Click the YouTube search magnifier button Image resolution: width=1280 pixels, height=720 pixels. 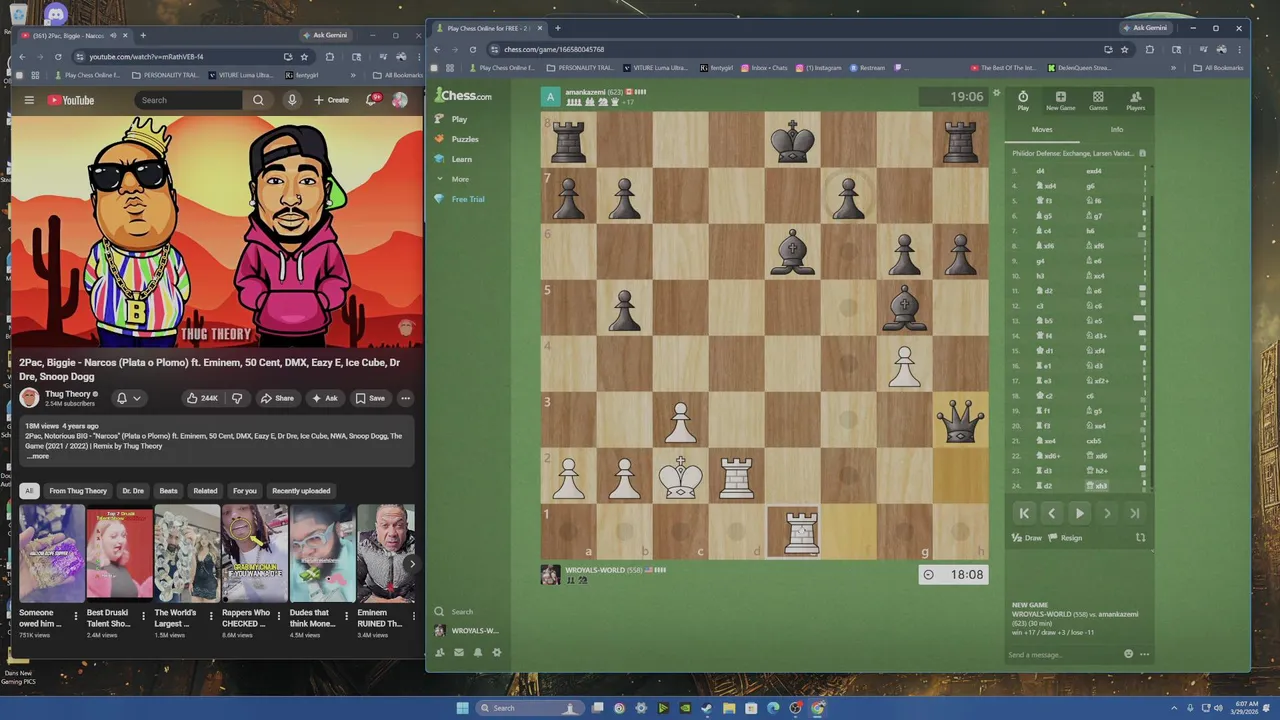[x=258, y=100]
